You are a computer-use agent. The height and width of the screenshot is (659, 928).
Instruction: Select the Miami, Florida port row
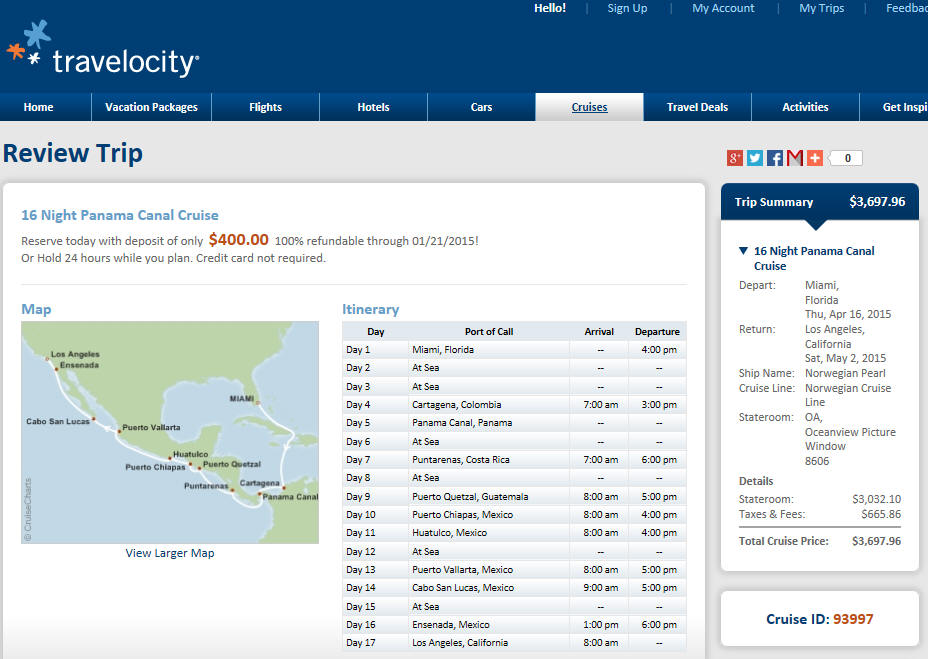click(x=514, y=350)
